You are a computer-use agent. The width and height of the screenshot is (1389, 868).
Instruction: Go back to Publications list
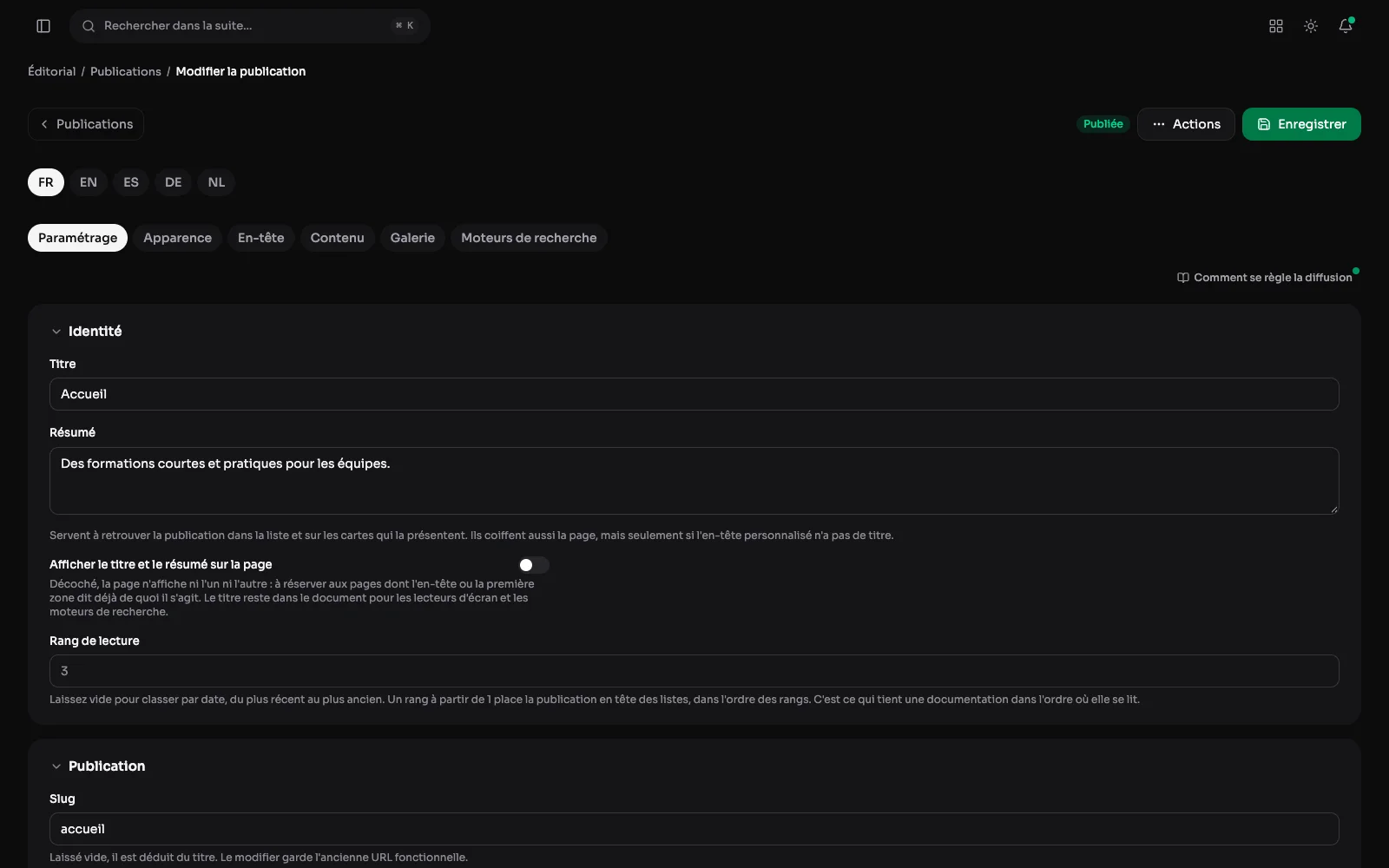pyautogui.click(x=86, y=124)
